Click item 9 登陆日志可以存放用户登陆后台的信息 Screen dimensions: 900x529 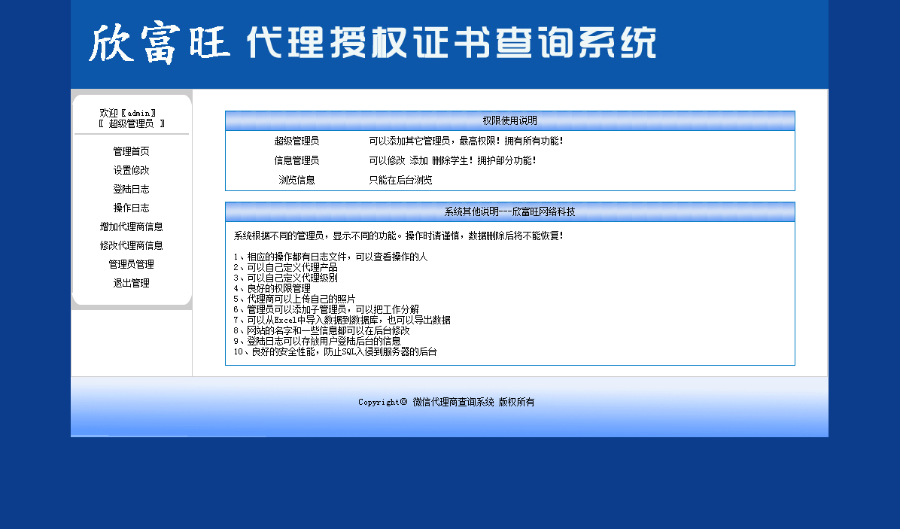click(x=317, y=341)
